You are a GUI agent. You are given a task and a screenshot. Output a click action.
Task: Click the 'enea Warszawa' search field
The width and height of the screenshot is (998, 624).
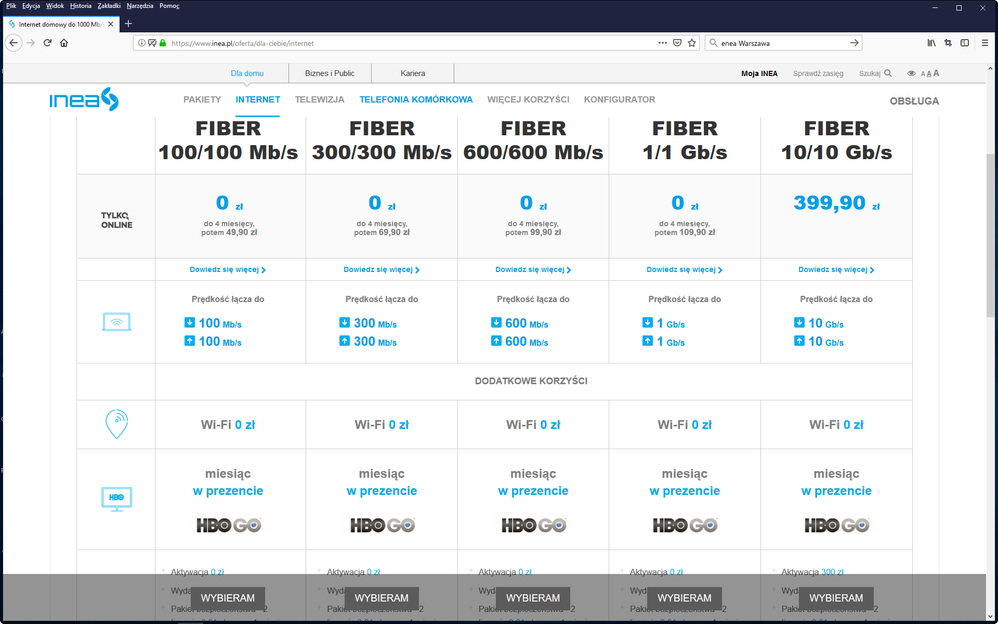[780, 43]
